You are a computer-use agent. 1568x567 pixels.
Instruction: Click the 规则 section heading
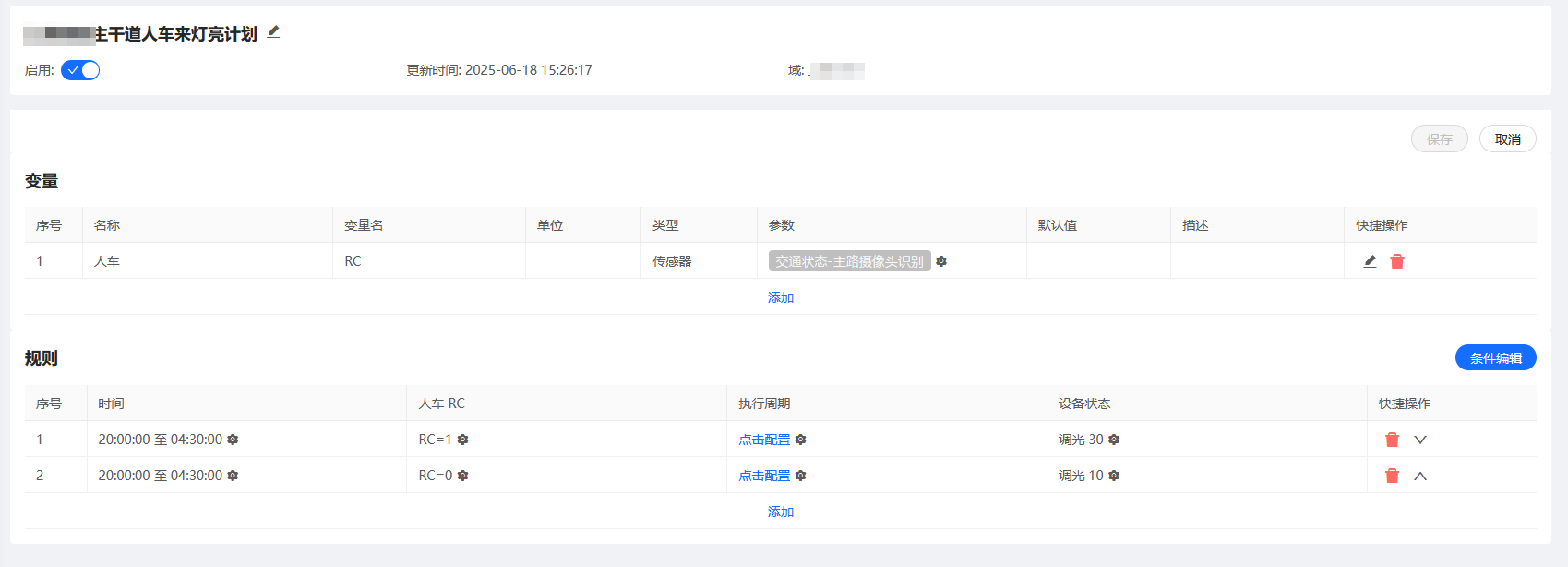tap(42, 358)
